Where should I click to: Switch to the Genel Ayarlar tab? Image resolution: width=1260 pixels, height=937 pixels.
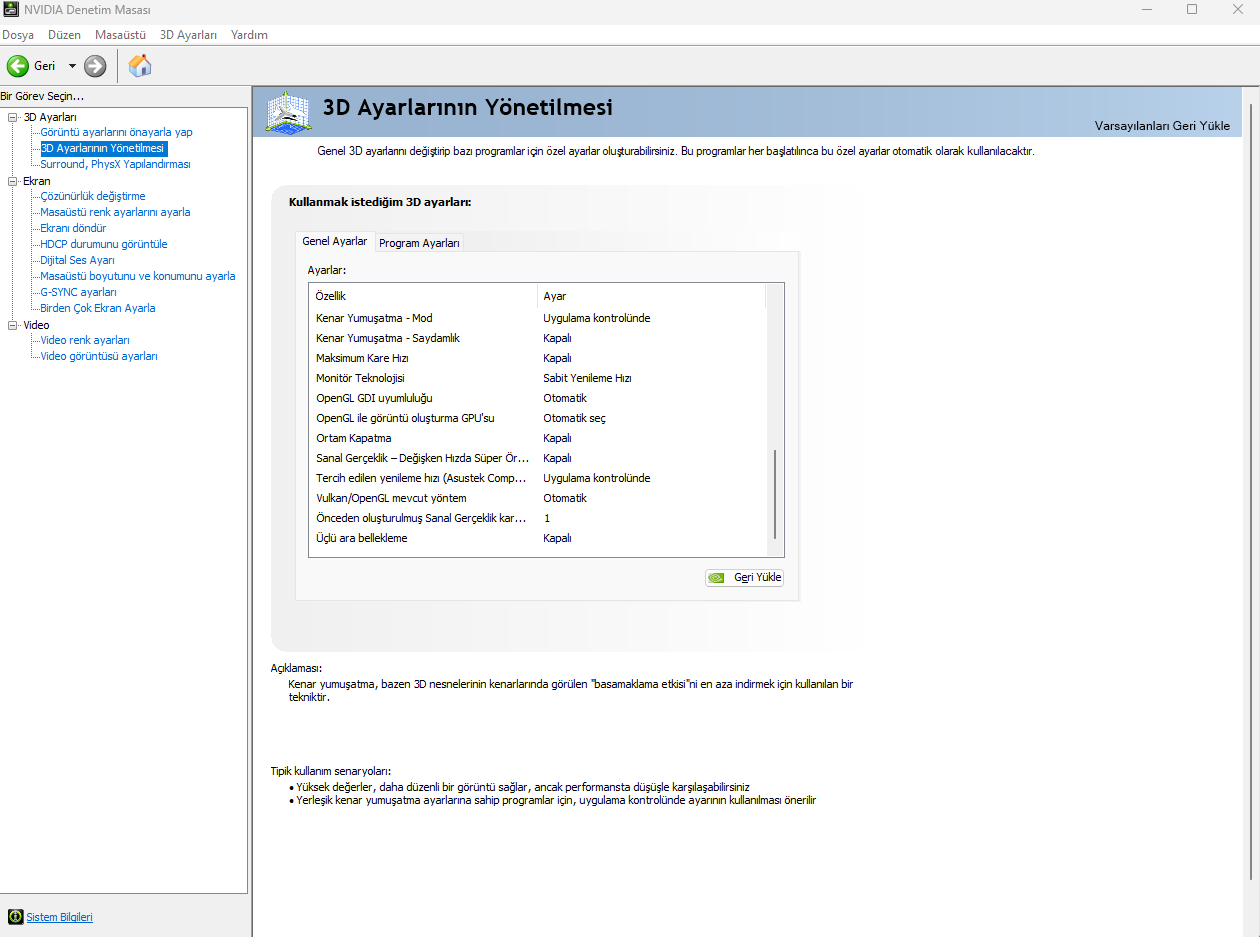[x=334, y=241]
